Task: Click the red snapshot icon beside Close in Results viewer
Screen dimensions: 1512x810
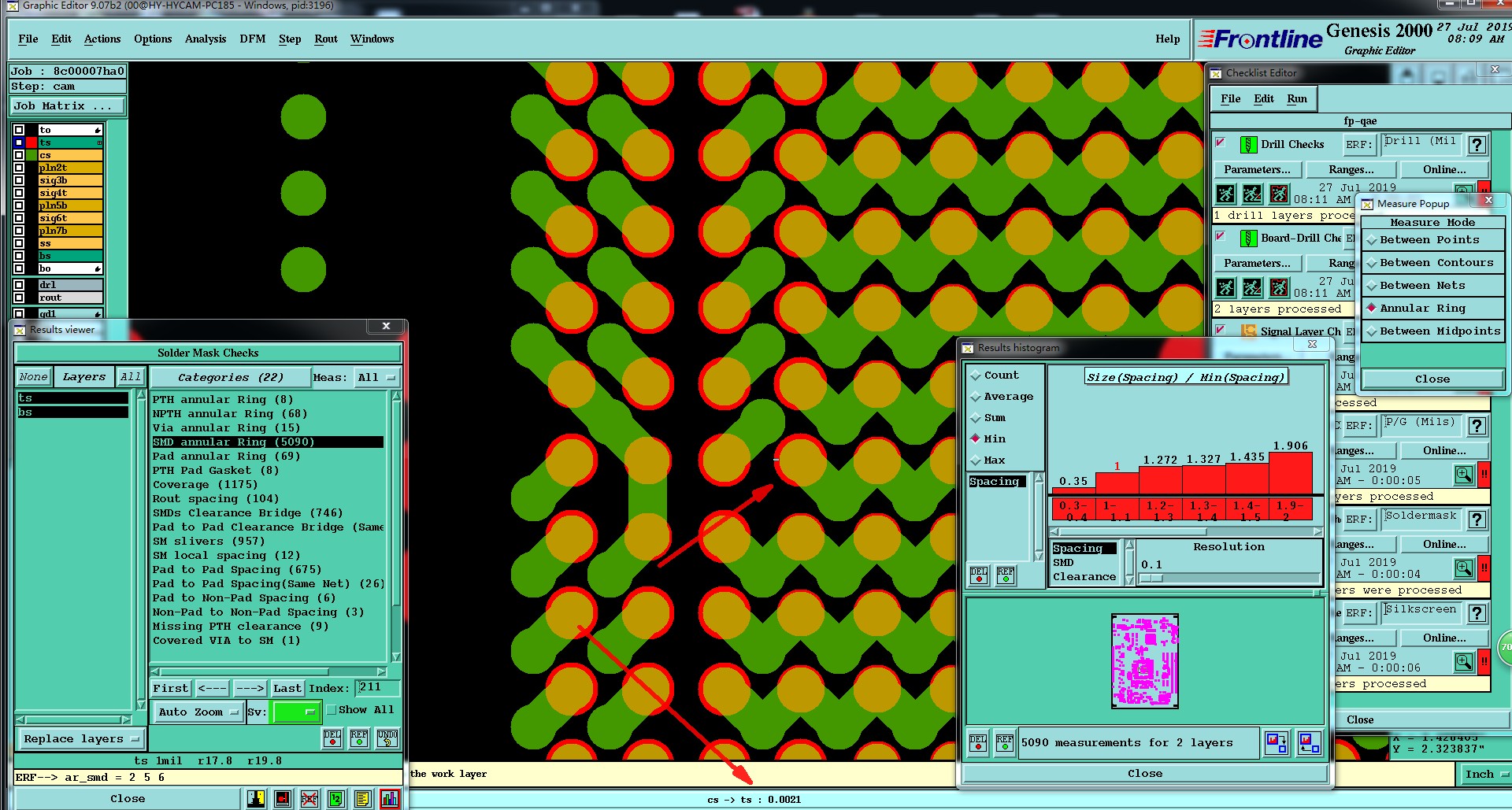Action: [x=283, y=799]
